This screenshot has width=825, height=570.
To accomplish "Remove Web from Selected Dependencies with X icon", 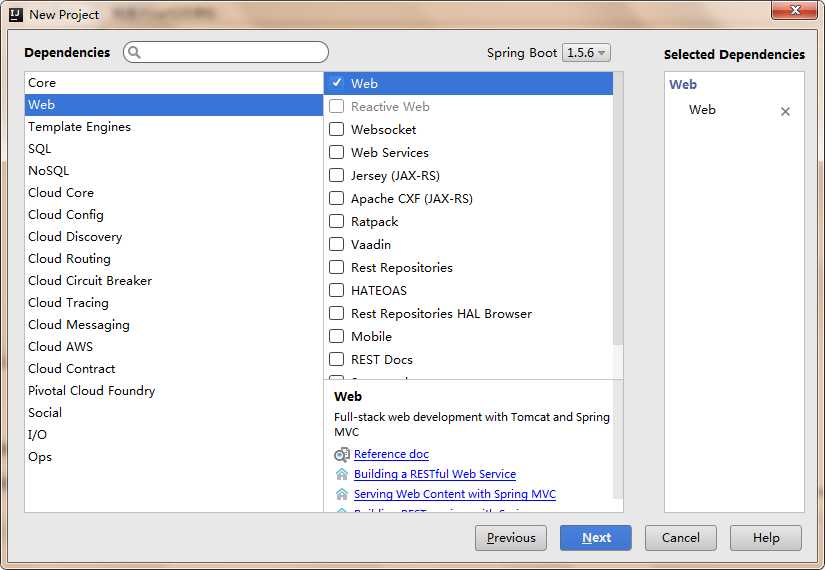I will [x=785, y=111].
